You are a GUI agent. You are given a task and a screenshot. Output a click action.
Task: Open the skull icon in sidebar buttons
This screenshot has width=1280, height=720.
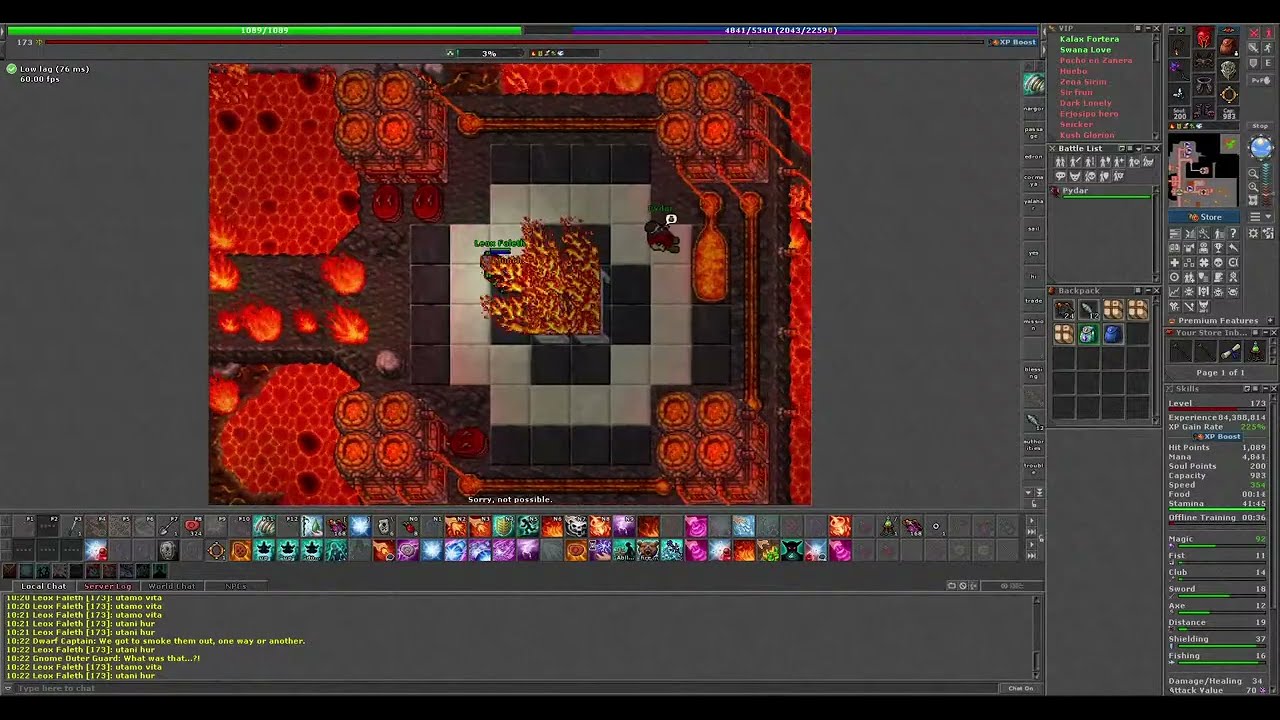[1218, 263]
